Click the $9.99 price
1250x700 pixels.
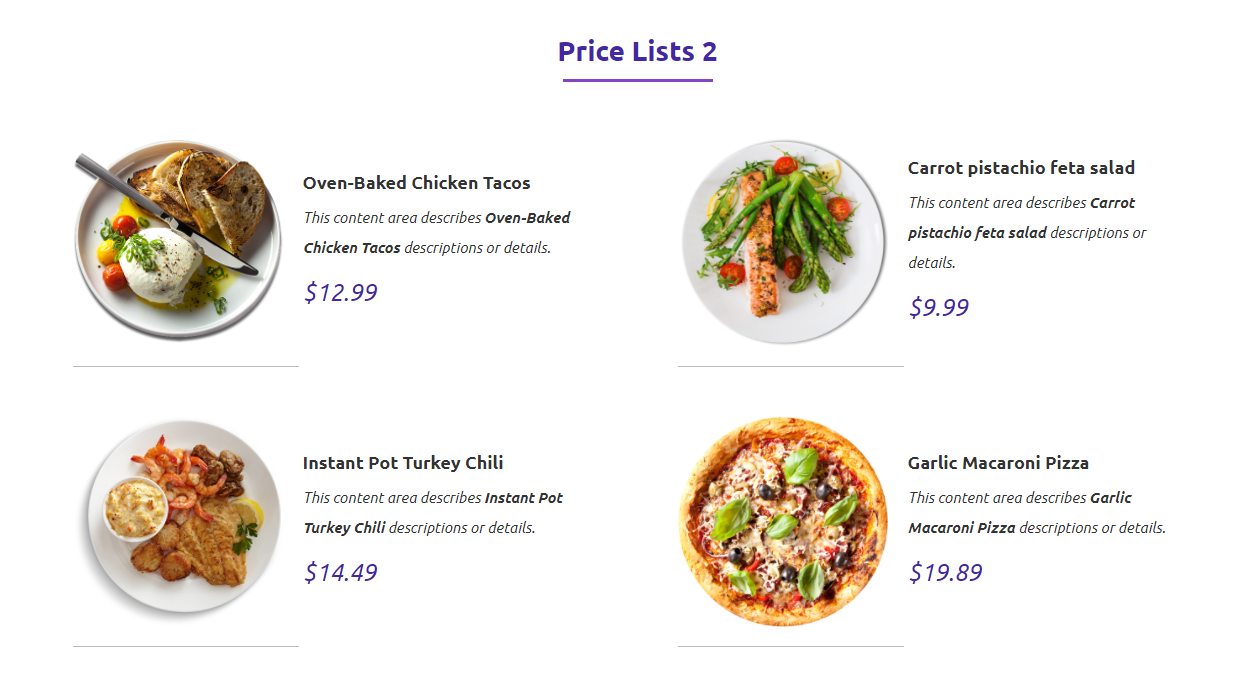pyautogui.click(x=939, y=308)
